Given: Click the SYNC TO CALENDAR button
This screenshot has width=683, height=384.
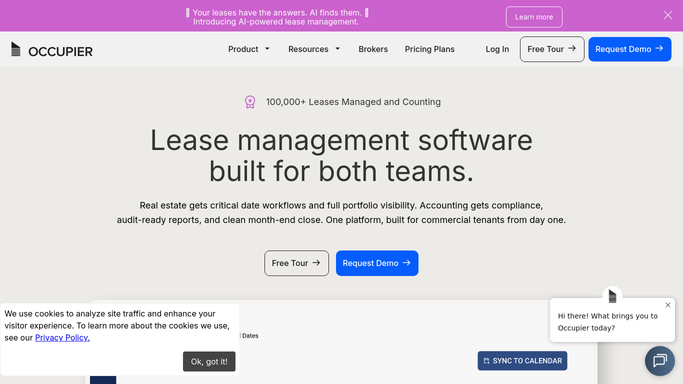Looking at the screenshot, I should pos(522,360).
